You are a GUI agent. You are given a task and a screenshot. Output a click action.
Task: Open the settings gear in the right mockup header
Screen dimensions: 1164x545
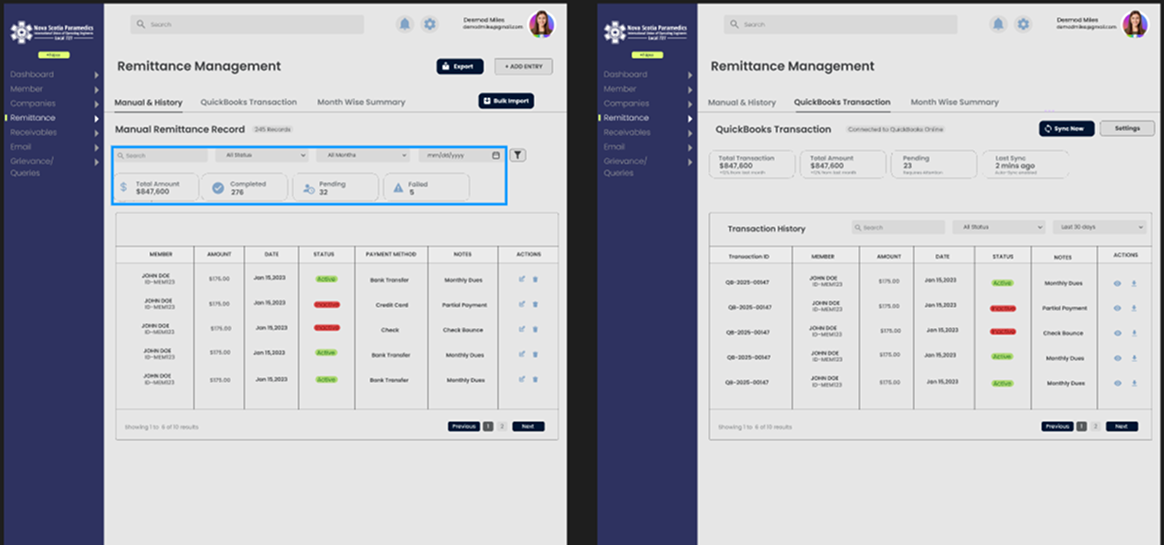1023,24
